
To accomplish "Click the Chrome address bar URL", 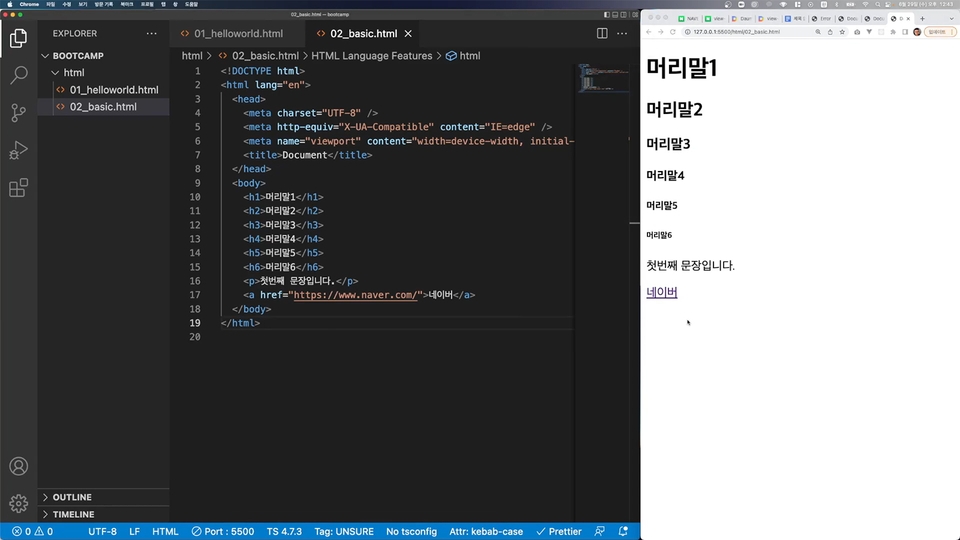I will [x=737, y=32].
